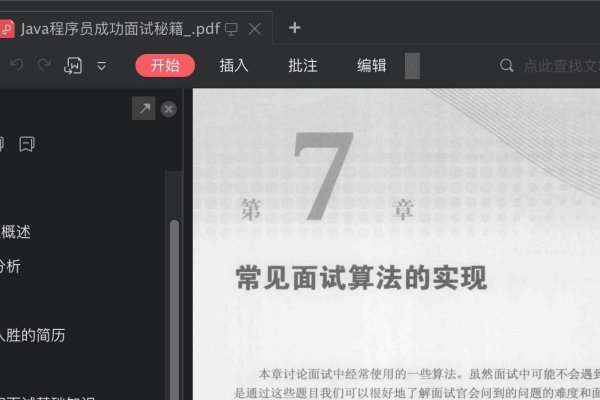Open a new tab with the plus button

295,28
